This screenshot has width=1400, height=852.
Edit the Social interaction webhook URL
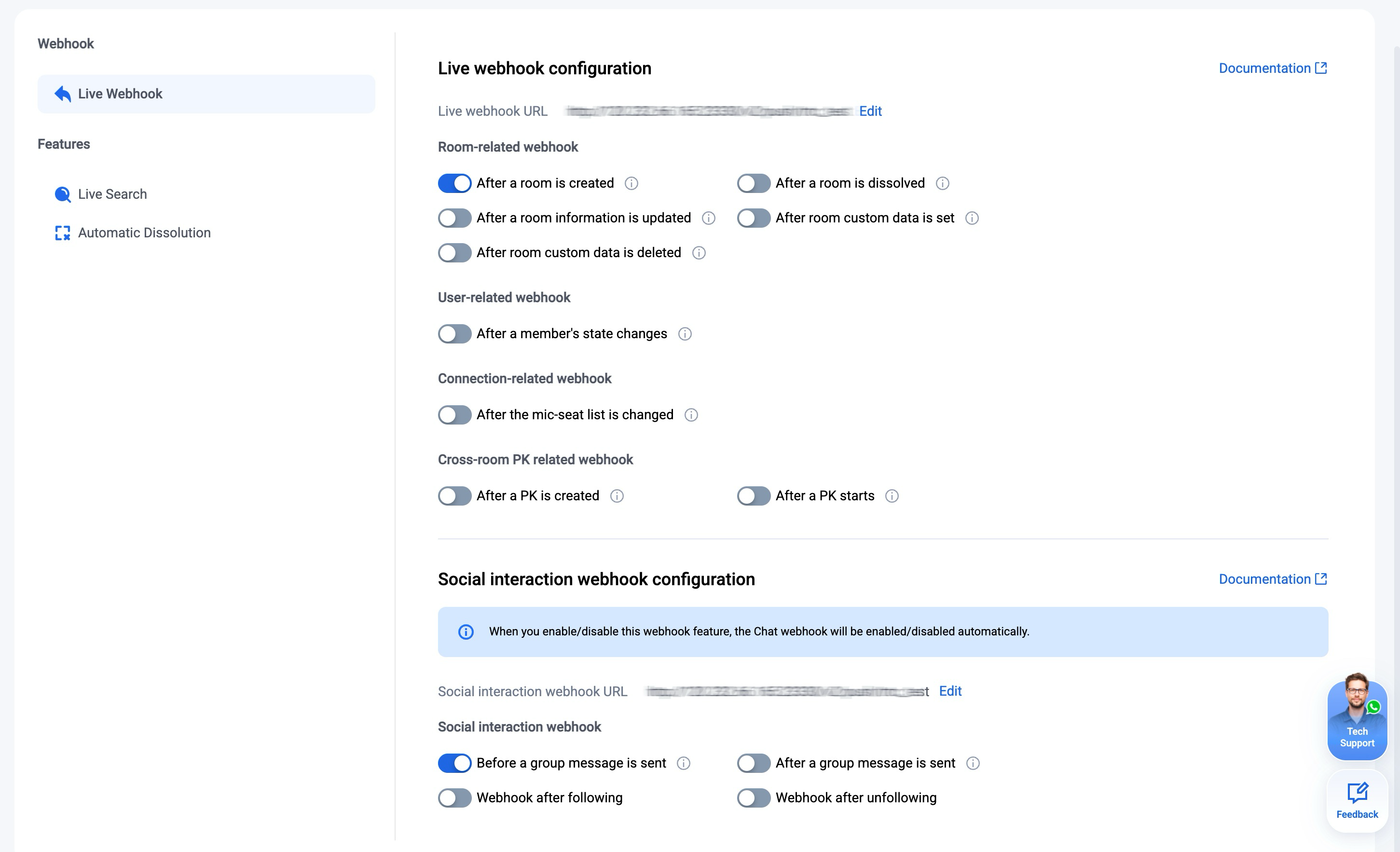pyautogui.click(x=950, y=691)
